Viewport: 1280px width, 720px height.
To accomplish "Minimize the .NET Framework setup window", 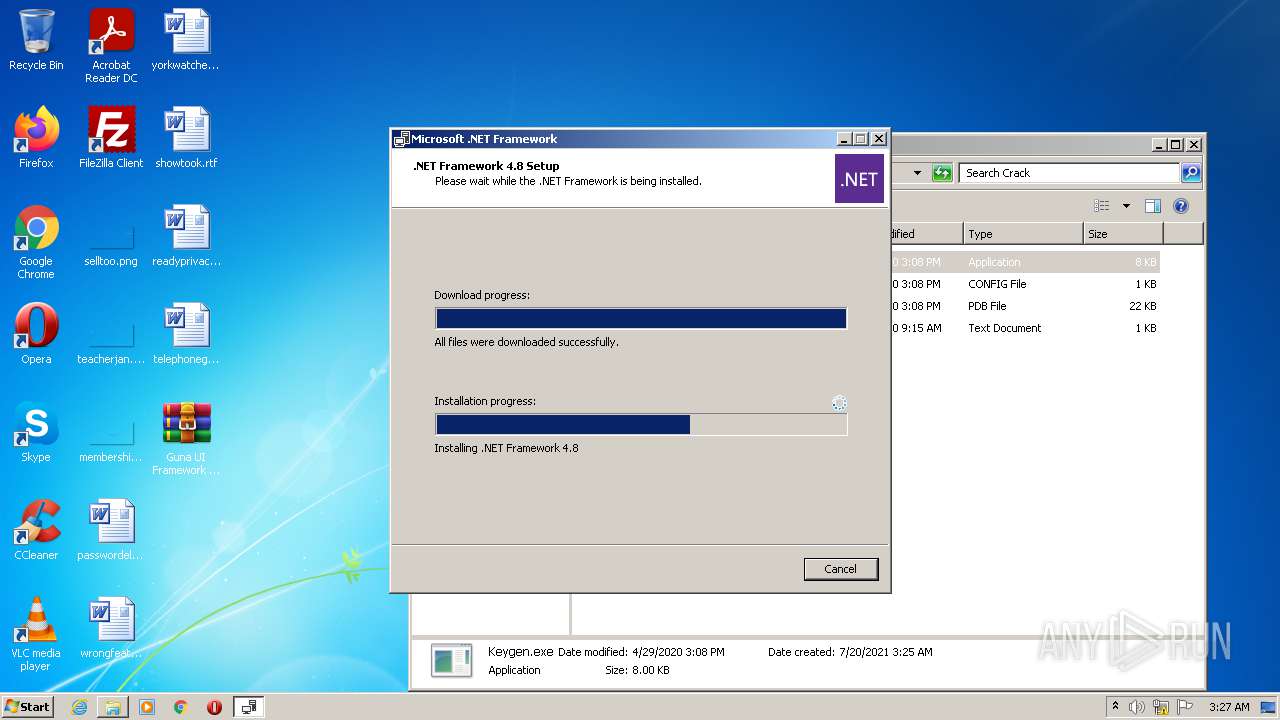I will click(843, 139).
